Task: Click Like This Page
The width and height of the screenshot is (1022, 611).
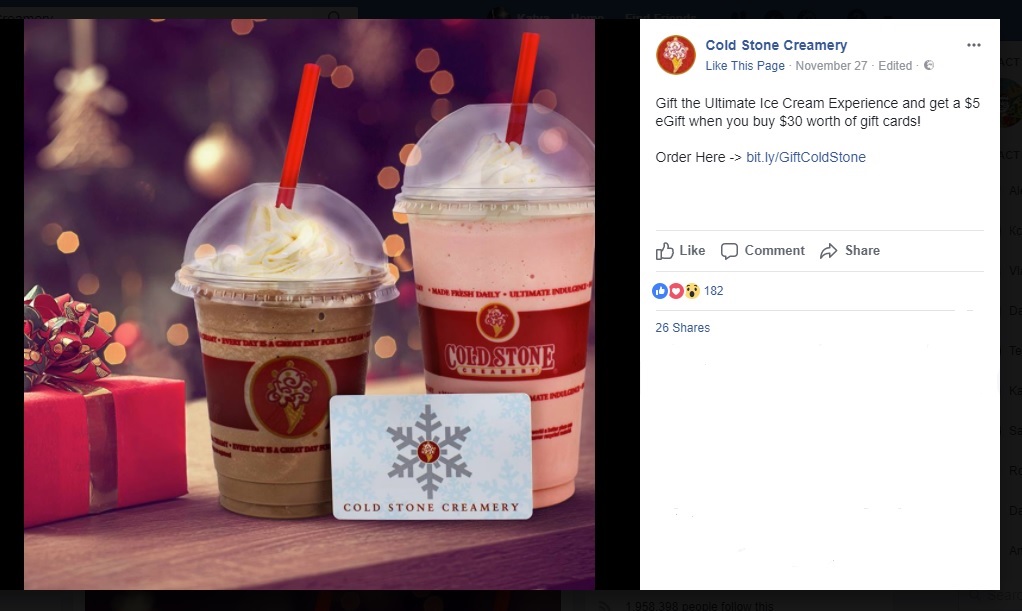Action: click(745, 66)
